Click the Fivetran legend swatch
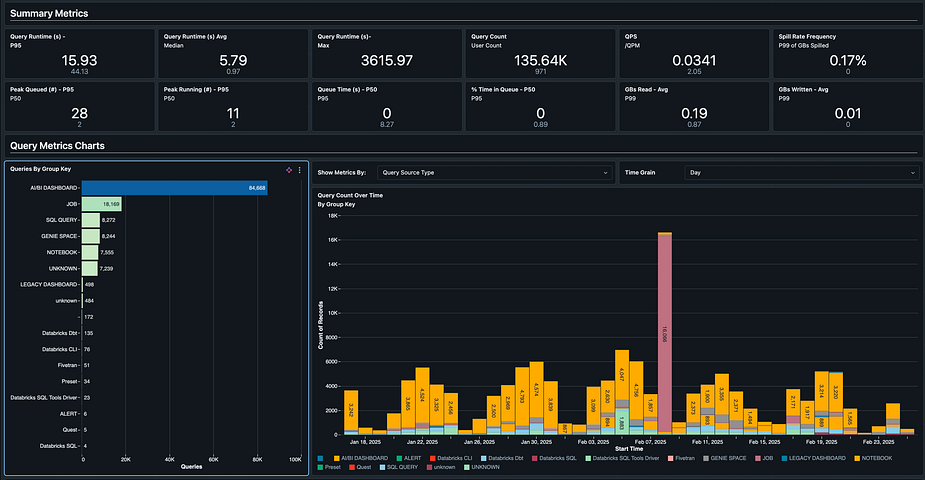The height and width of the screenshot is (480, 925). tap(670, 458)
